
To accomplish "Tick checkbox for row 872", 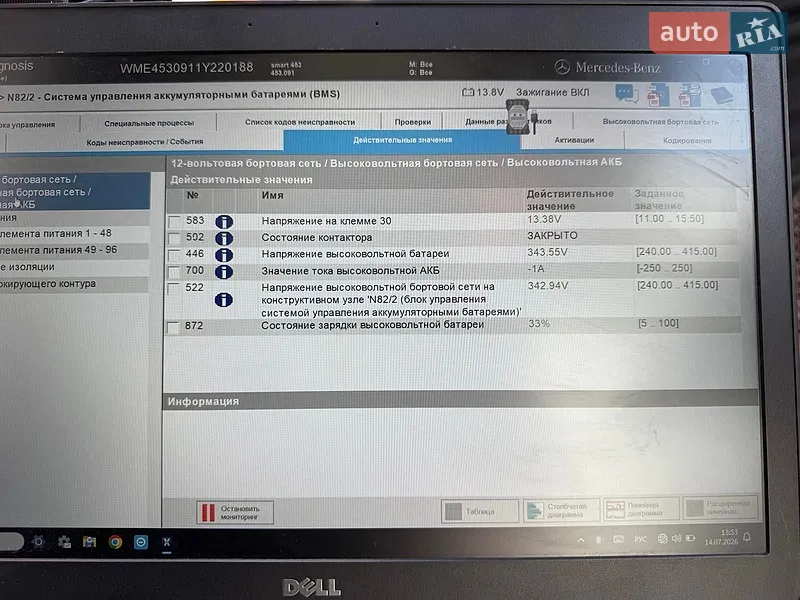I will (173, 328).
